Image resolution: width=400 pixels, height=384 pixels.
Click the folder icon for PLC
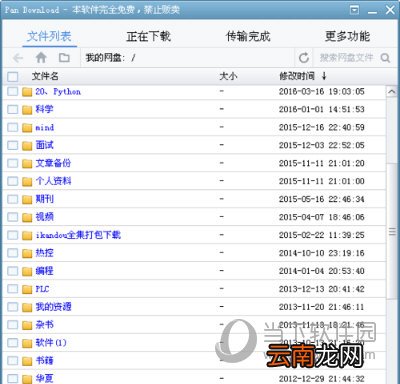[x=27, y=290]
